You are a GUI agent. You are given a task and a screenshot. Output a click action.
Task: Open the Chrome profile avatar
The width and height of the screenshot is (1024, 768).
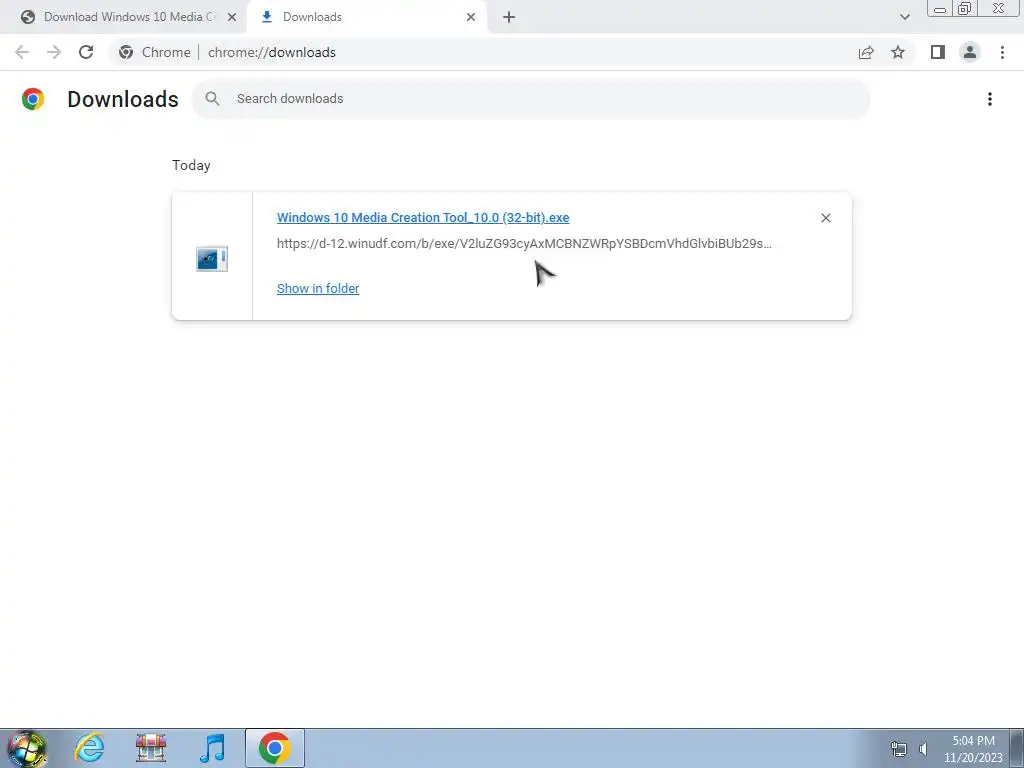click(x=970, y=52)
